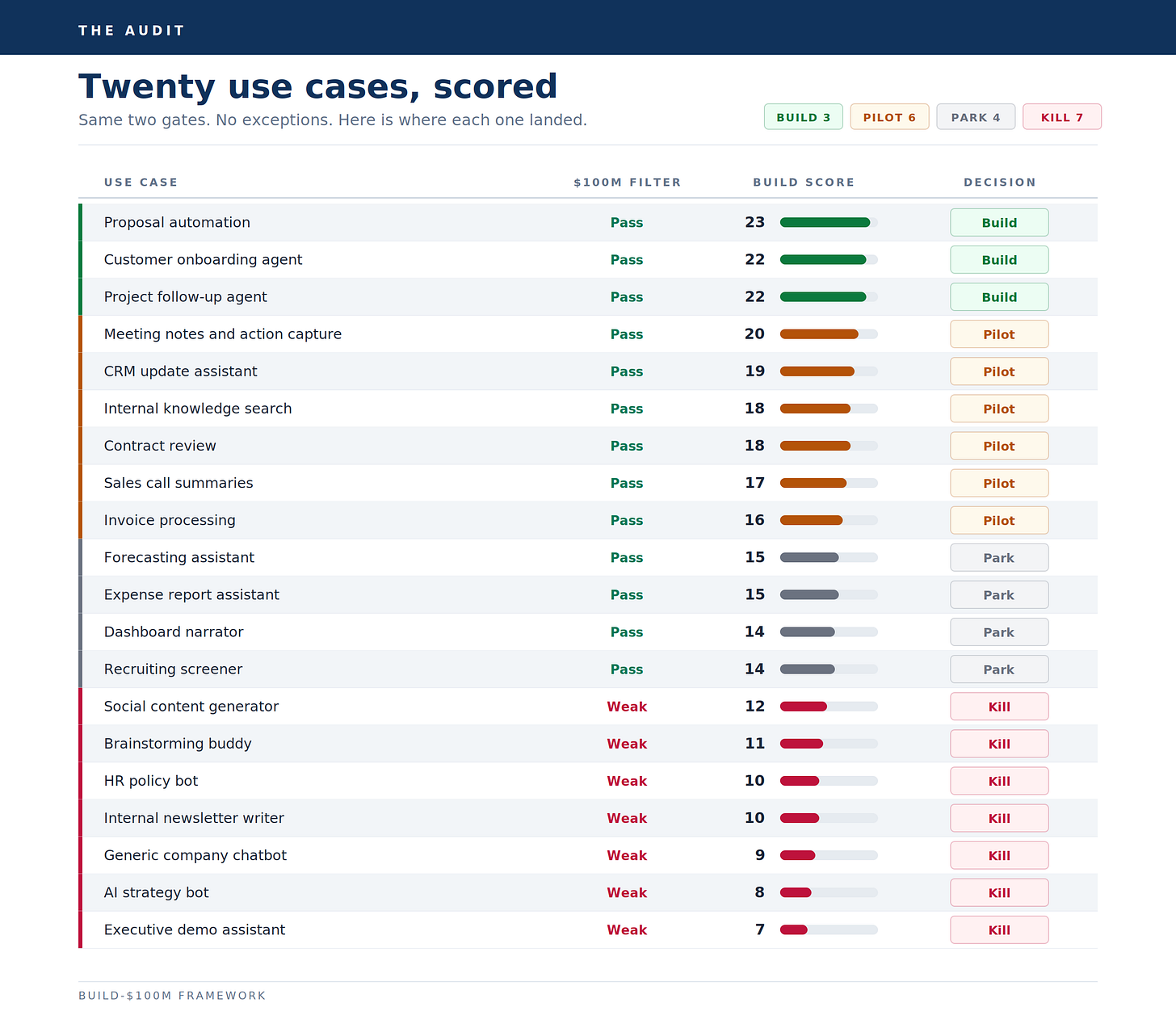
Task: Click the 'Brainstorming buddy' use case name
Action: pos(178,744)
